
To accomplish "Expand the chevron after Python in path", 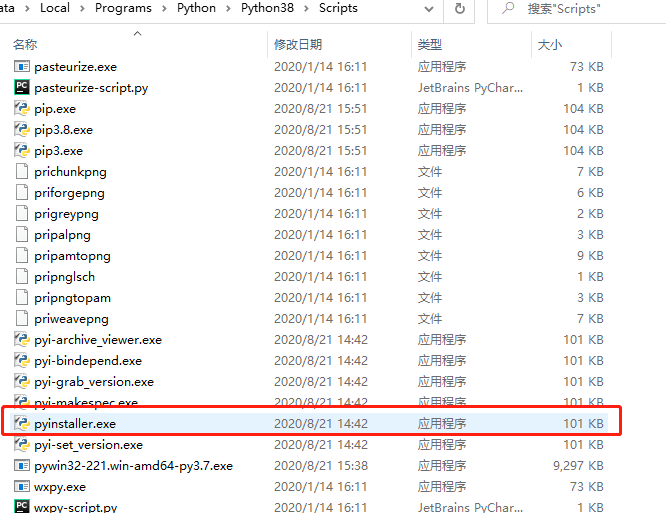I will click(228, 8).
